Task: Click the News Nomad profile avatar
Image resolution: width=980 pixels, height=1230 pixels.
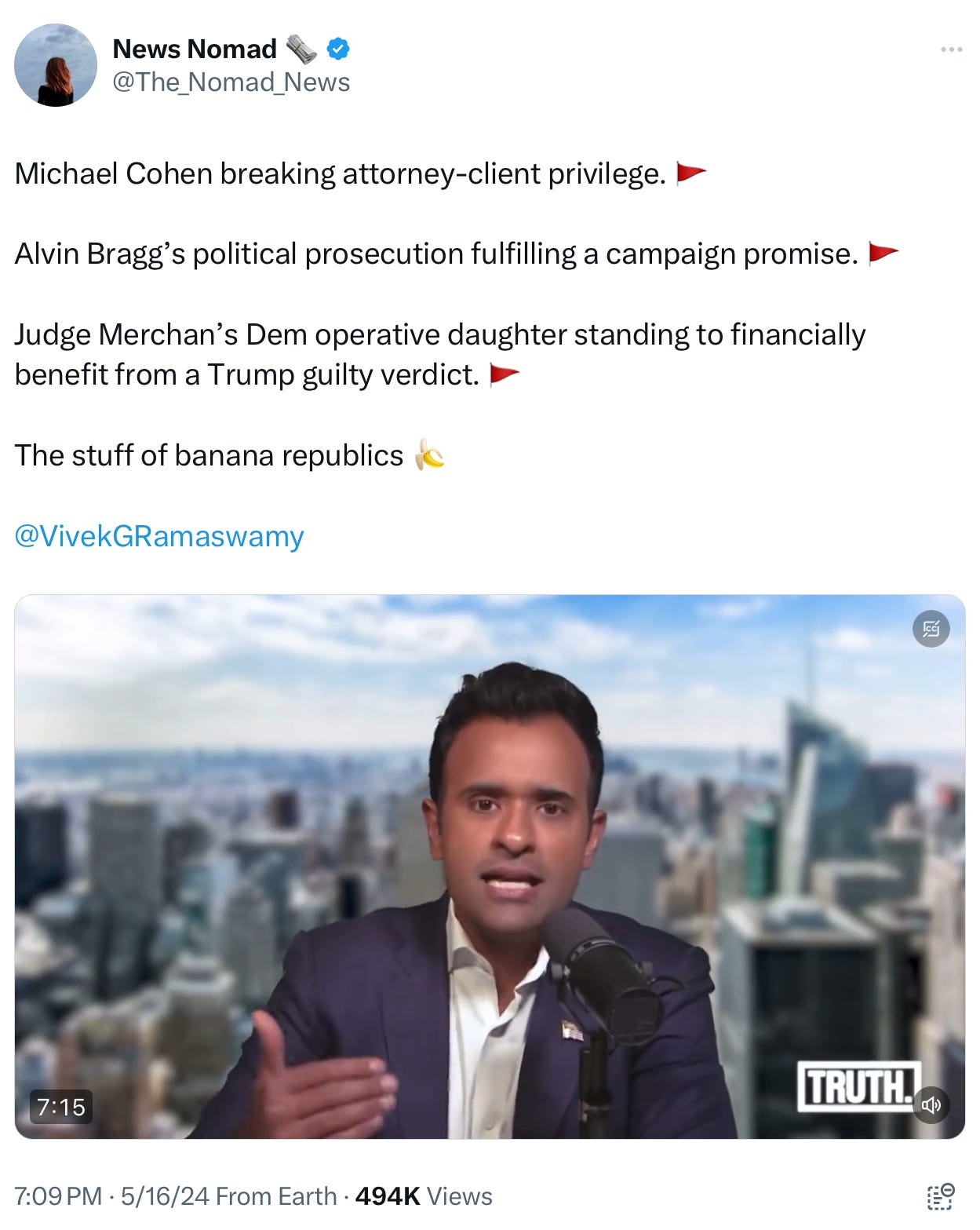Action: point(56,65)
